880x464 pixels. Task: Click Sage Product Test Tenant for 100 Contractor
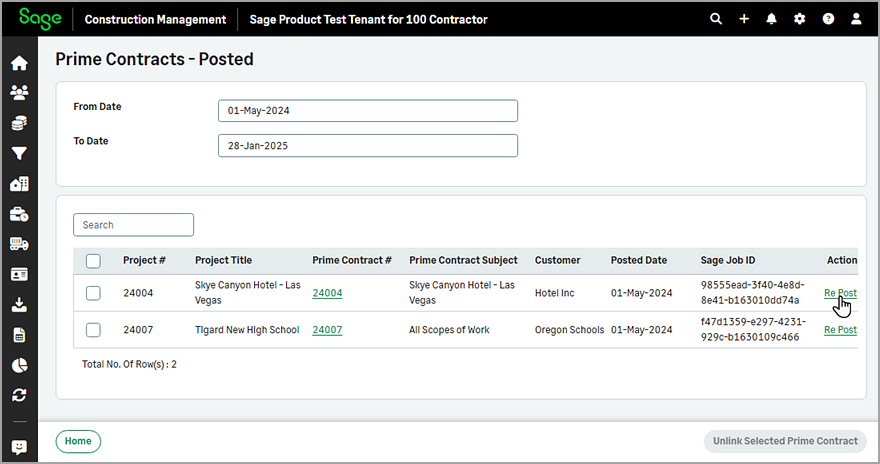tap(369, 19)
